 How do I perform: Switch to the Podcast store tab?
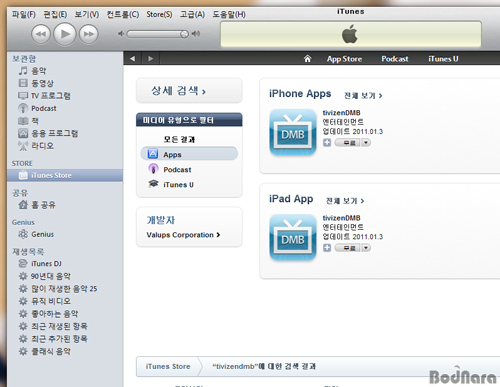coord(395,59)
